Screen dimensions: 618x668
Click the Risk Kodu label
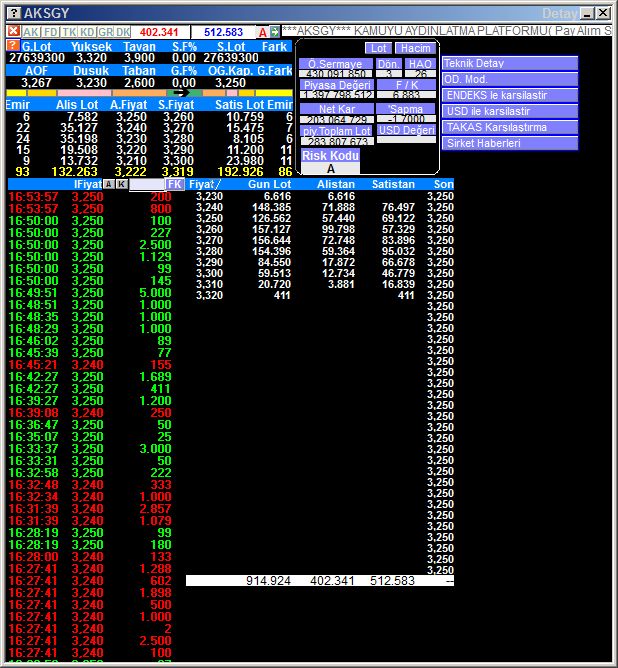[331, 155]
